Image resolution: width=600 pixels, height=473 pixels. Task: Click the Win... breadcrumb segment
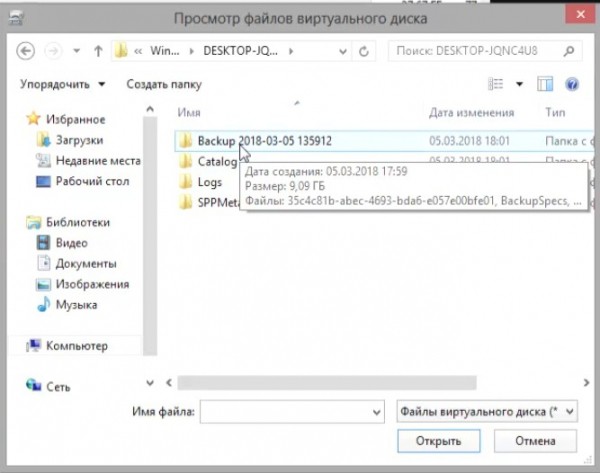pyautogui.click(x=165, y=51)
